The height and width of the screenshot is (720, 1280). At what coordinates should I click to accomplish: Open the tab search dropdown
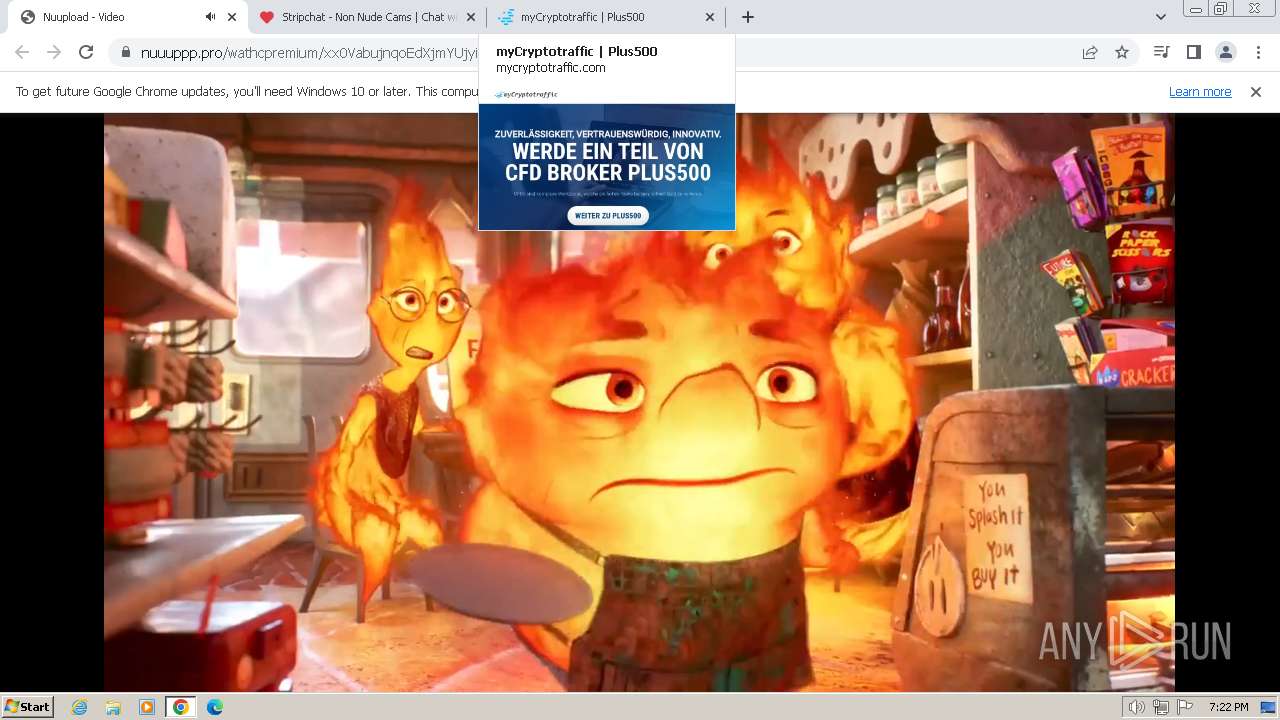click(1160, 17)
